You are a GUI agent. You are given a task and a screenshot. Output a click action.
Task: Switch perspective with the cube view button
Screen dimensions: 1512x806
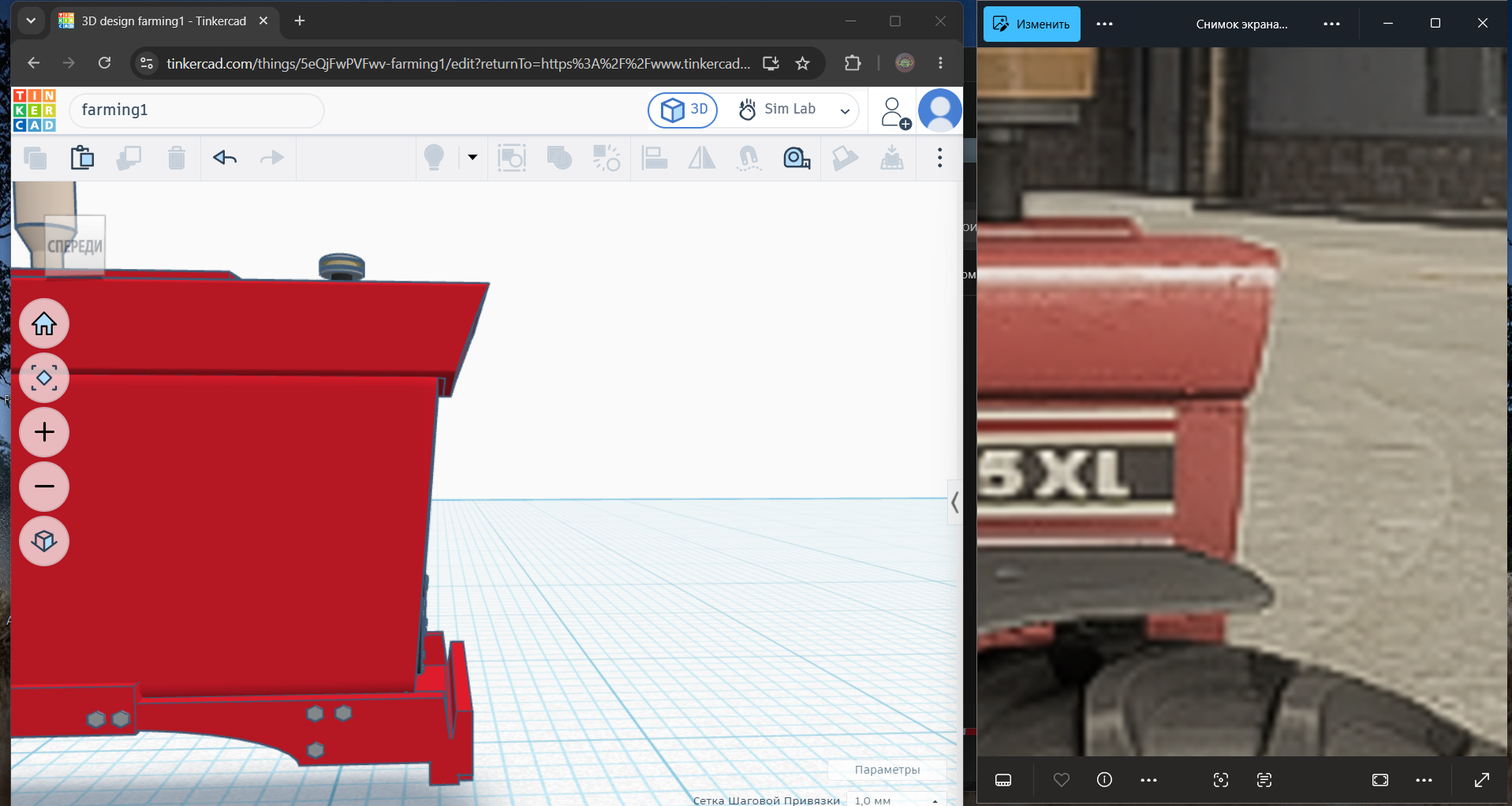tap(44, 541)
